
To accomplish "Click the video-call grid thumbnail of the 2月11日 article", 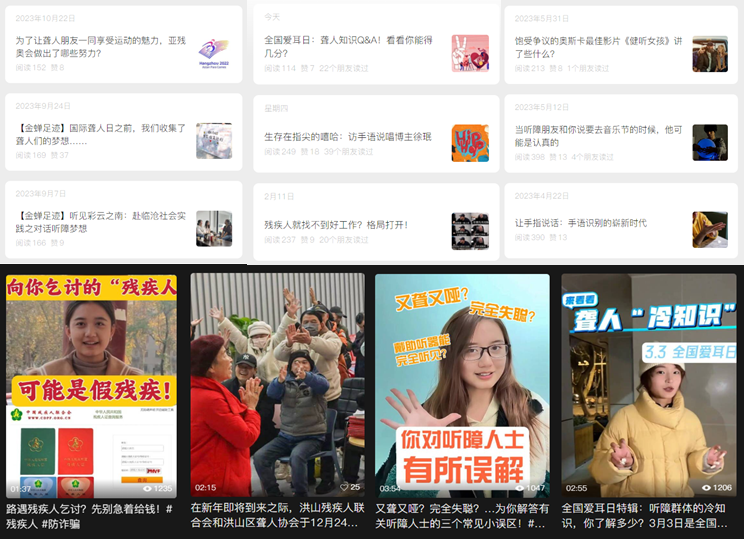I will [470, 230].
